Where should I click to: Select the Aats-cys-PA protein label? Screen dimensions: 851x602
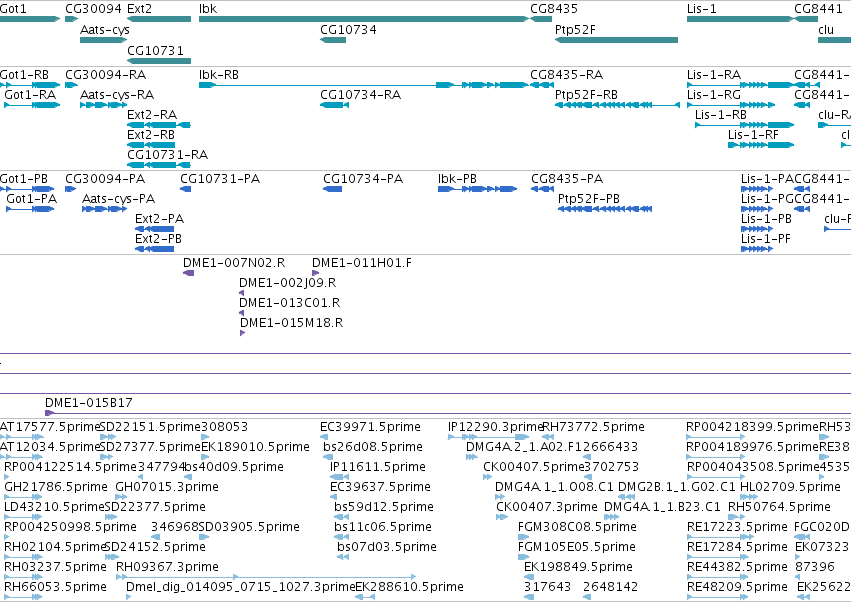[x=118, y=199]
